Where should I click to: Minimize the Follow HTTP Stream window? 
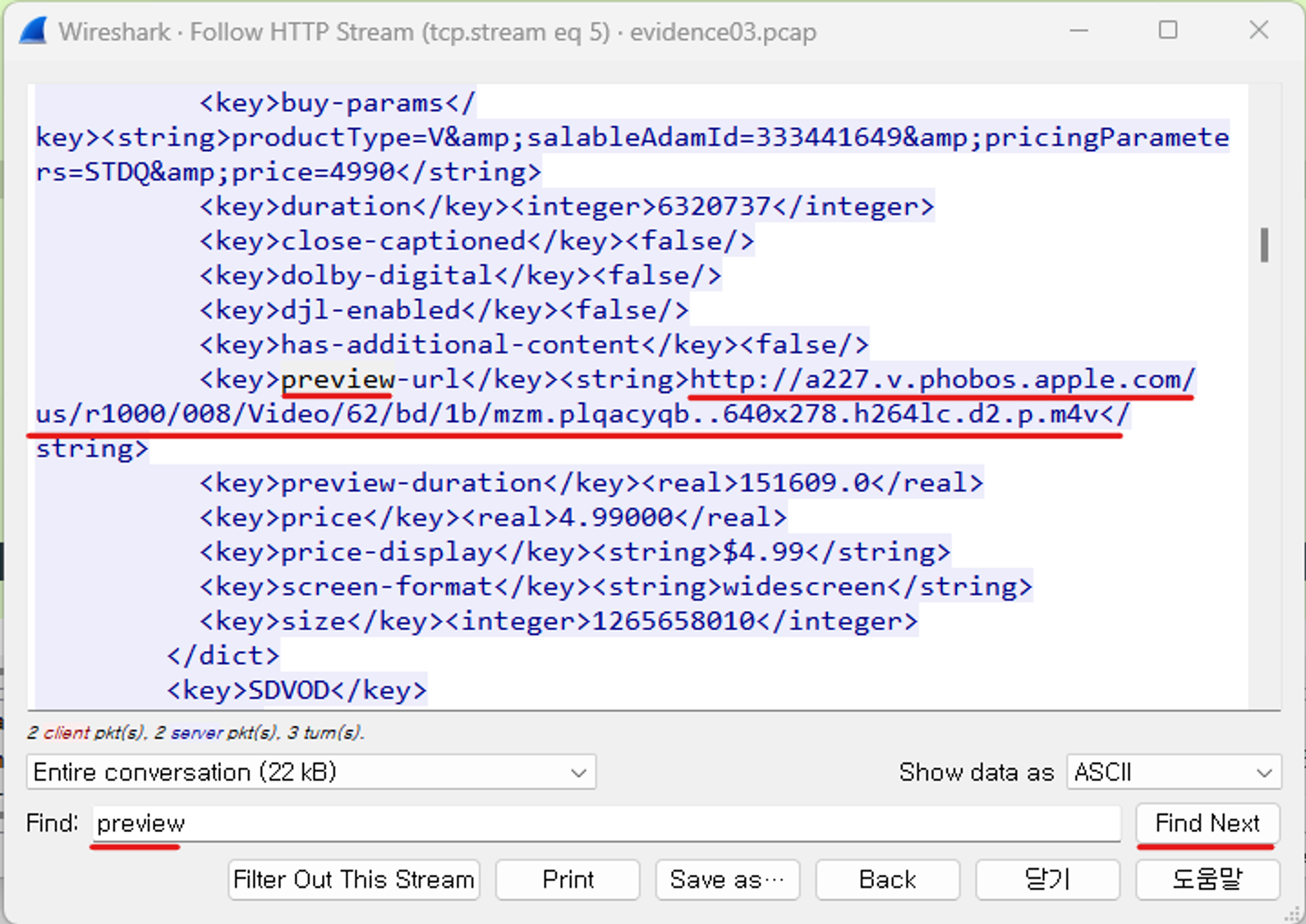coord(1079,31)
